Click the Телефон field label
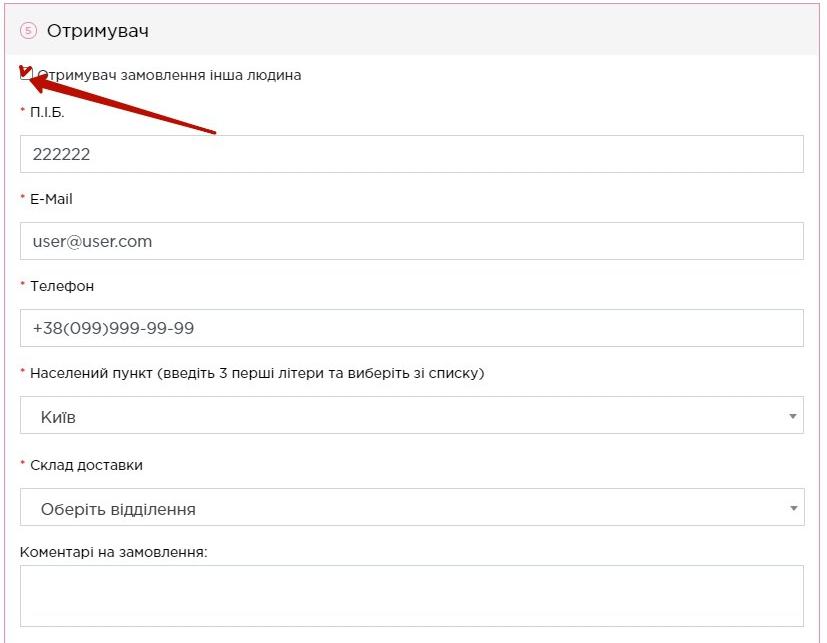The height and width of the screenshot is (643, 827). click(62, 286)
